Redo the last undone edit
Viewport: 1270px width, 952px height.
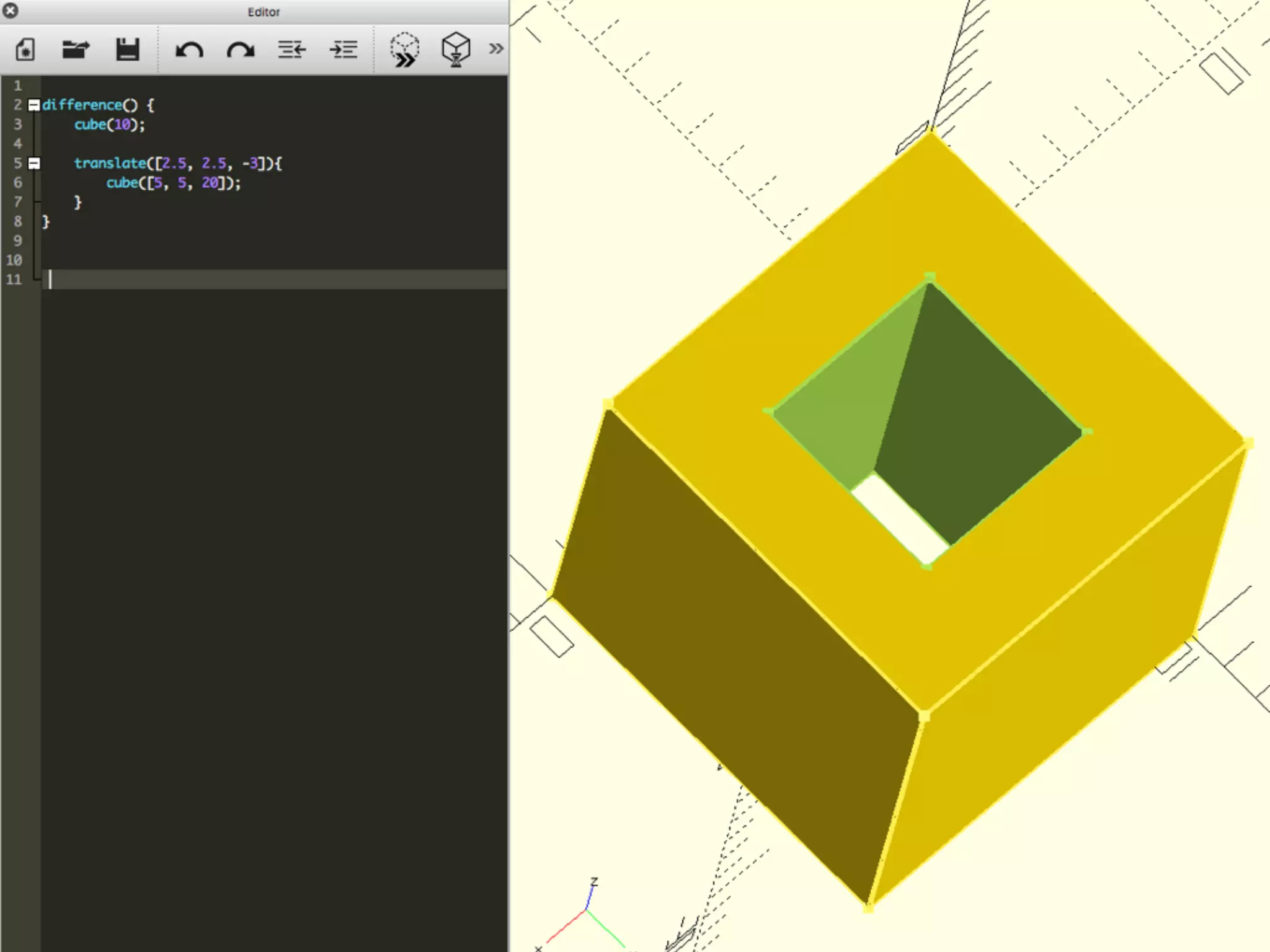click(241, 50)
